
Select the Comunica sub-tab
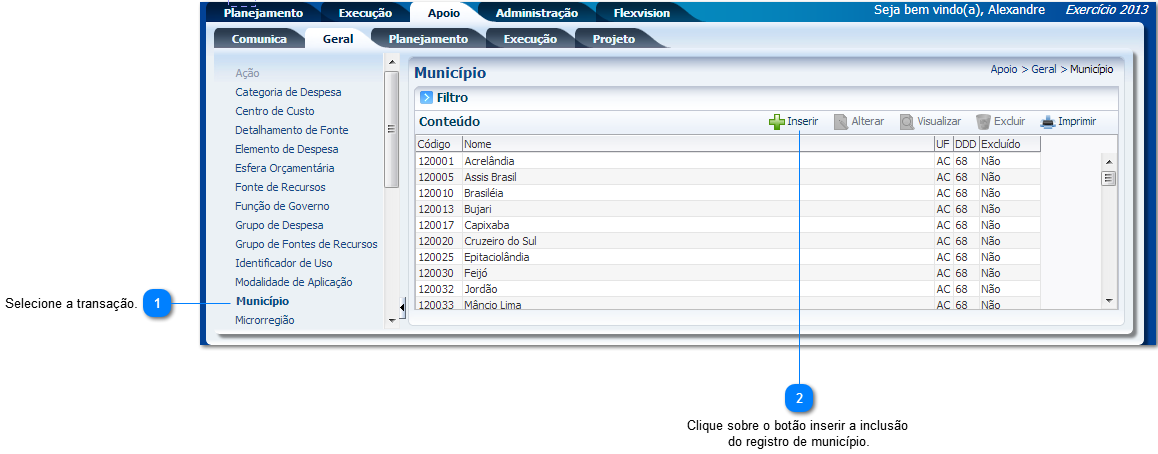259,39
